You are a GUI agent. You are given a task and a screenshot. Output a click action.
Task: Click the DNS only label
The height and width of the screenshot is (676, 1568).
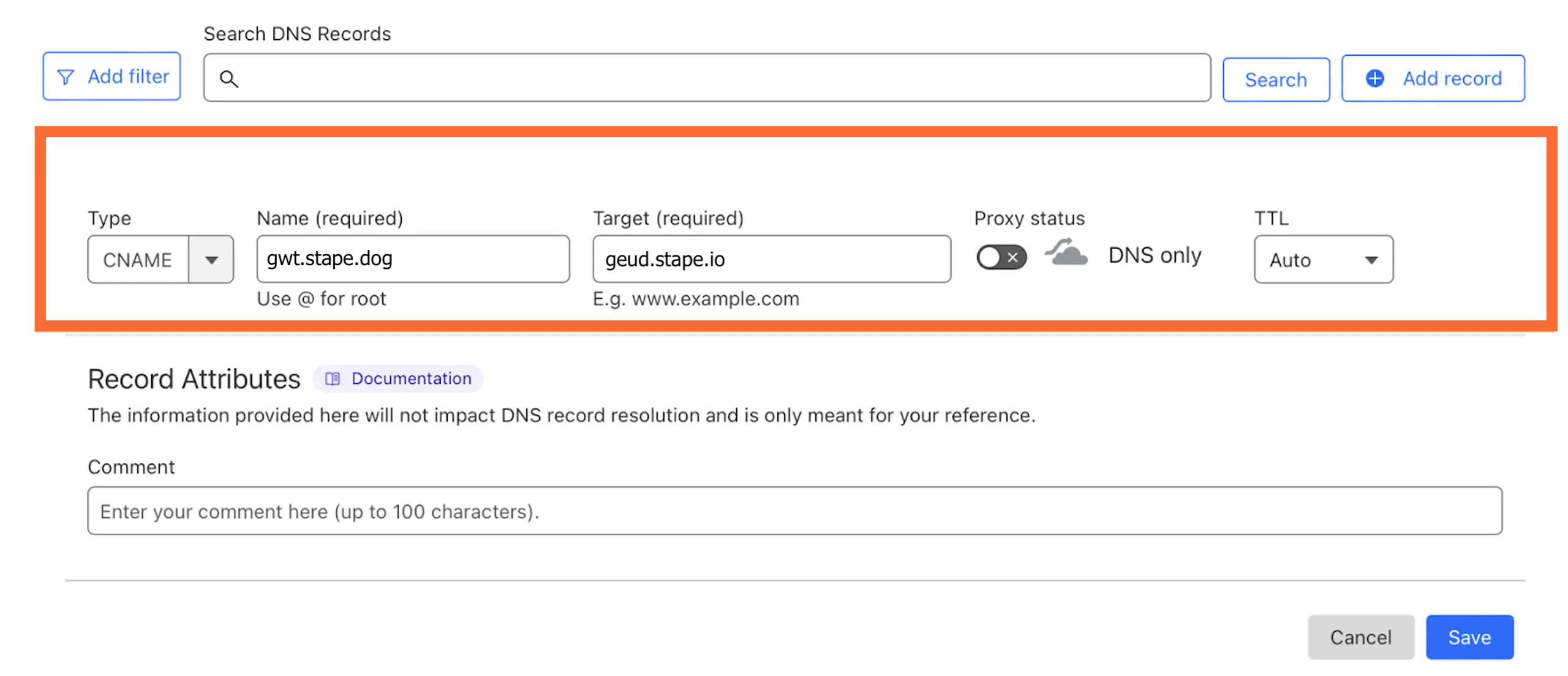click(x=1154, y=255)
